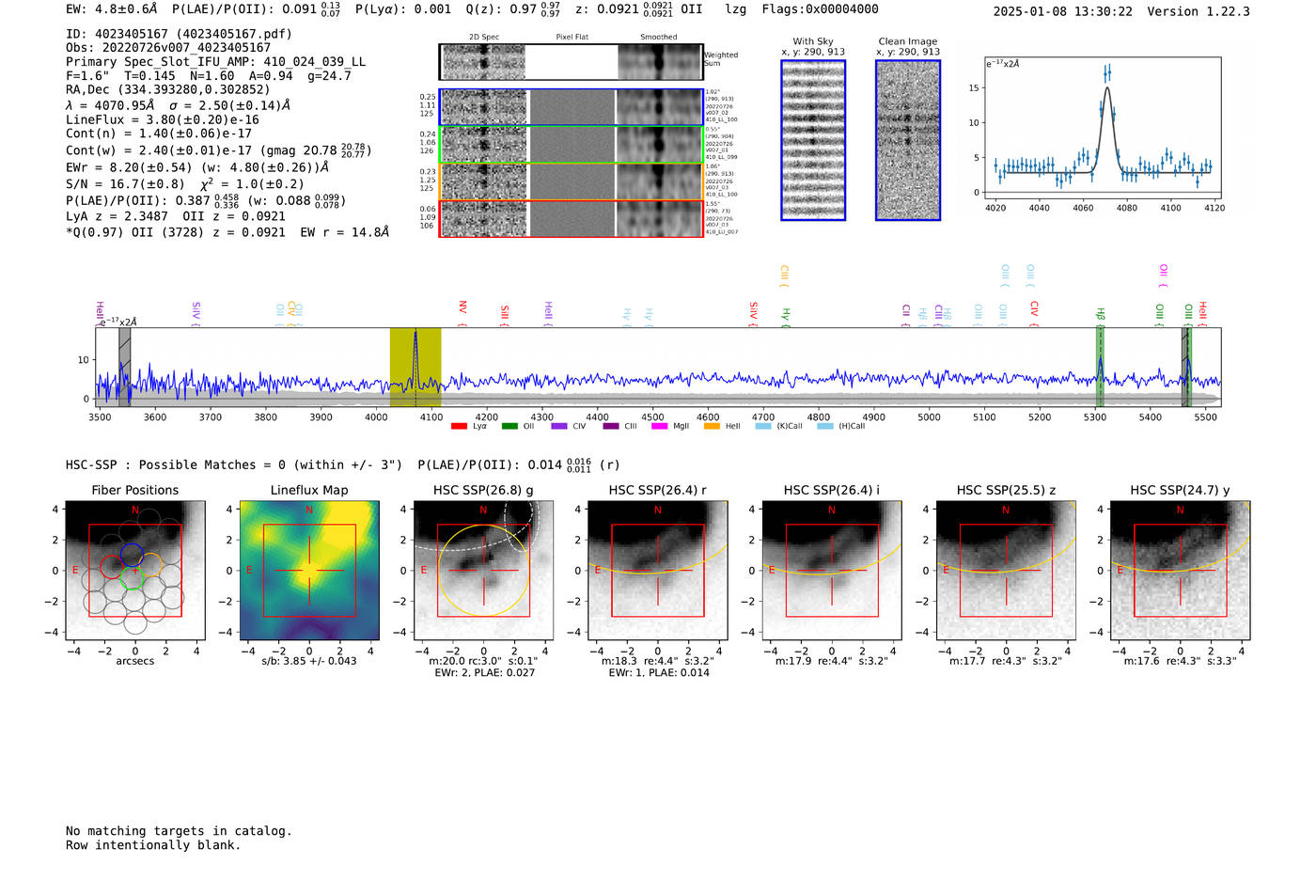Viewport: 1316px width, 896px height.
Task: Click the blue fiber circle in Fiber Positions
Action: point(132,555)
